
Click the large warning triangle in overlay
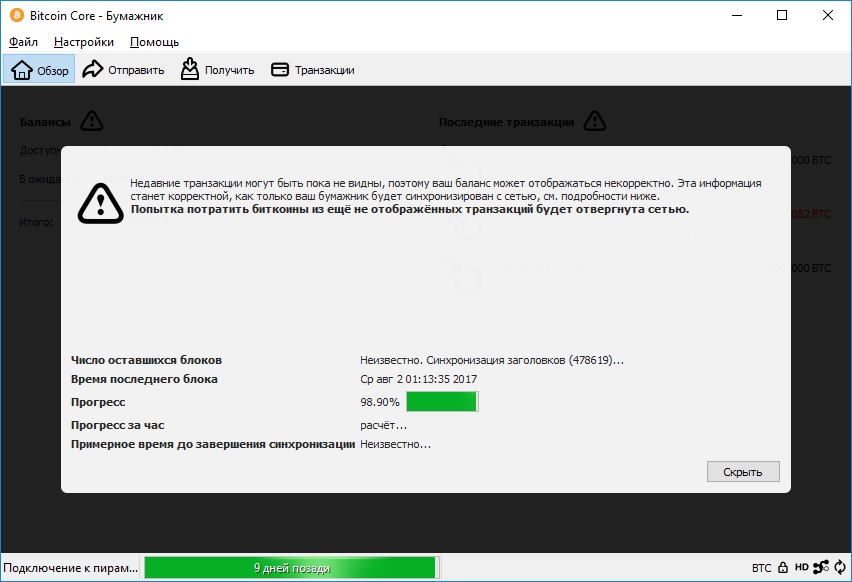[101, 203]
